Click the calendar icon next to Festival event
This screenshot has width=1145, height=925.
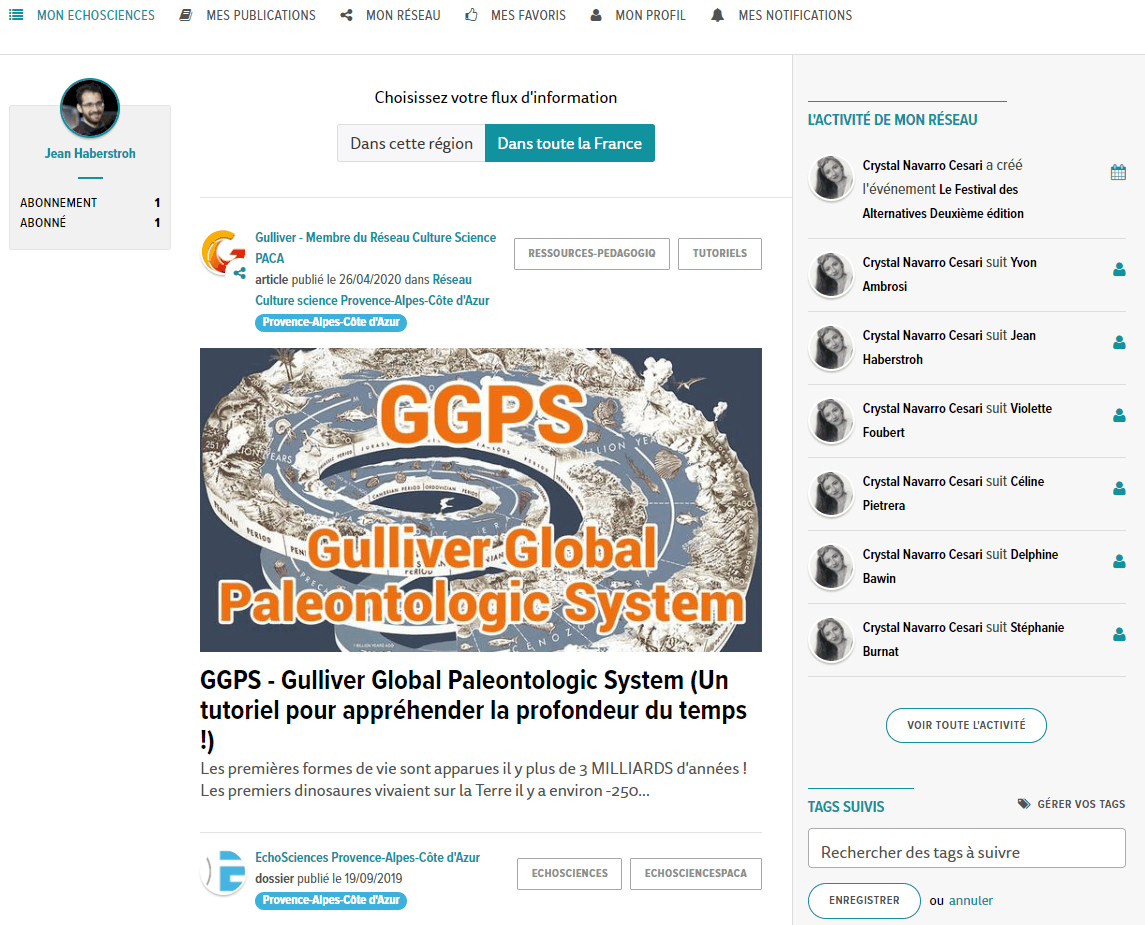1118,173
